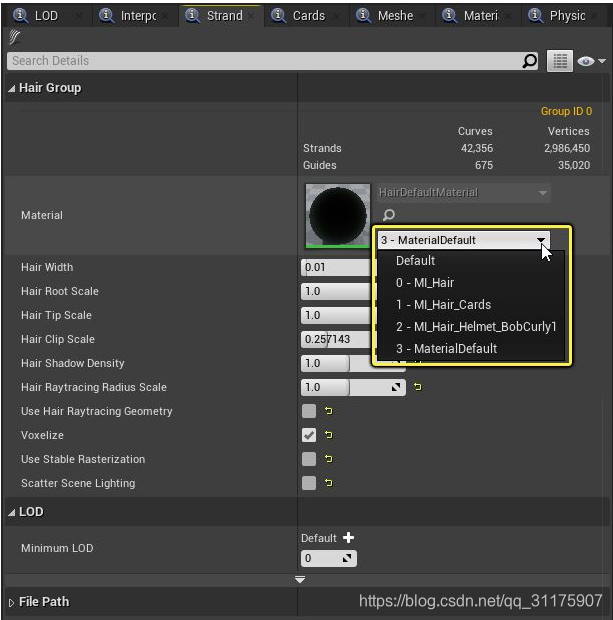Switch to the Cards tab
613x620 pixels.
[x=308, y=15]
